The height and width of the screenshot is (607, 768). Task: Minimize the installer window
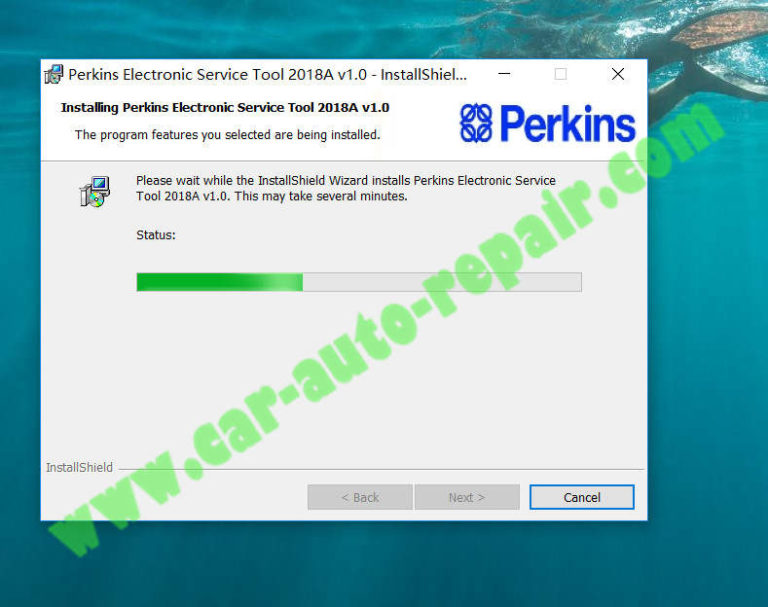[504, 74]
